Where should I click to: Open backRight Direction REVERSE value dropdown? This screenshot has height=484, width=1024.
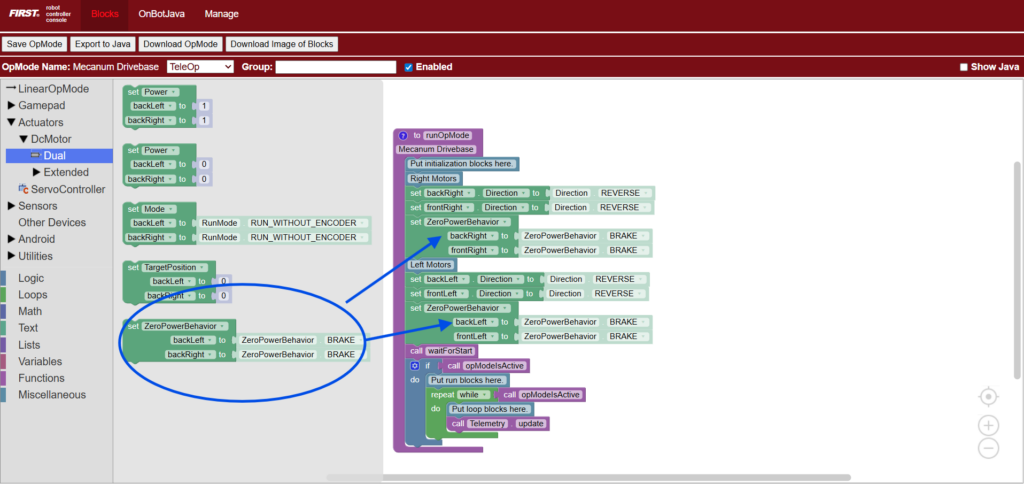[x=624, y=193]
